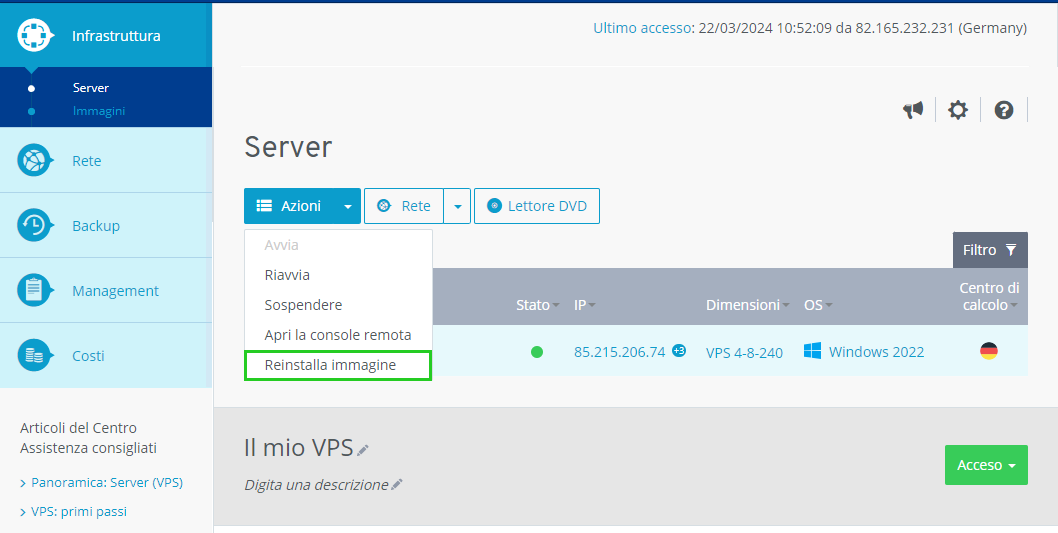
Task: Sort the table by Stato column
Action: pos(538,305)
